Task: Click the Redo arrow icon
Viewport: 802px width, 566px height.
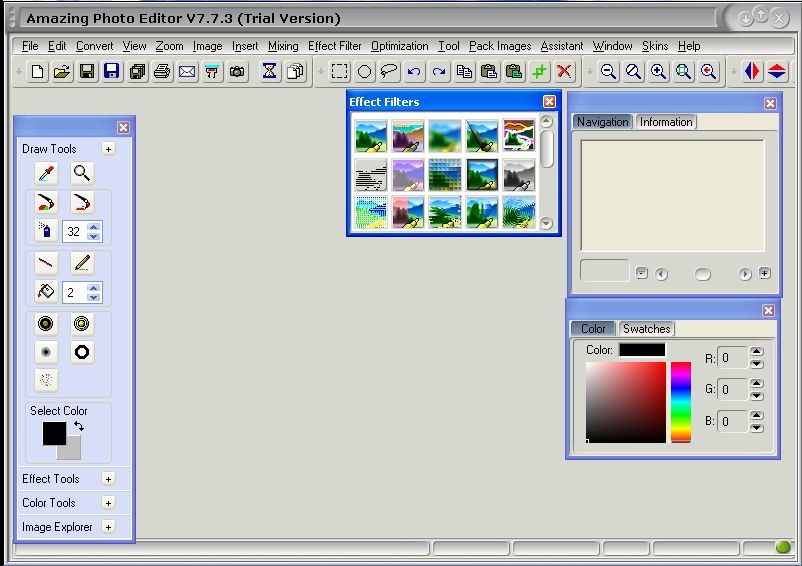Action: click(x=439, y=72)
